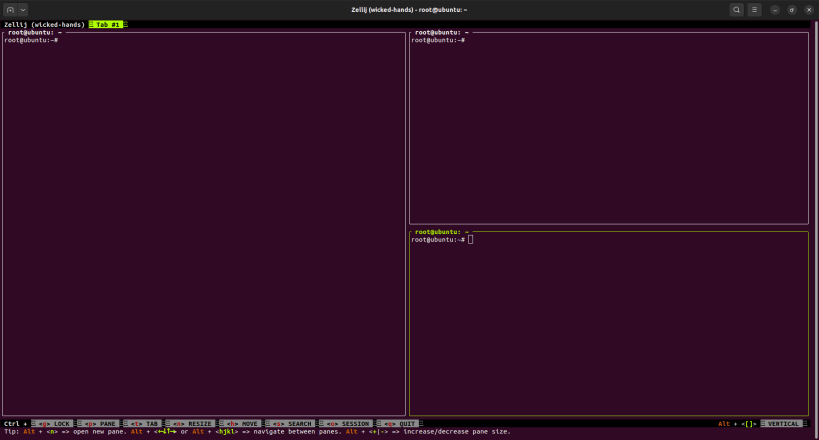Click the Alt + <[]> shortcut hint
The image size is (819, 440).
737,424
